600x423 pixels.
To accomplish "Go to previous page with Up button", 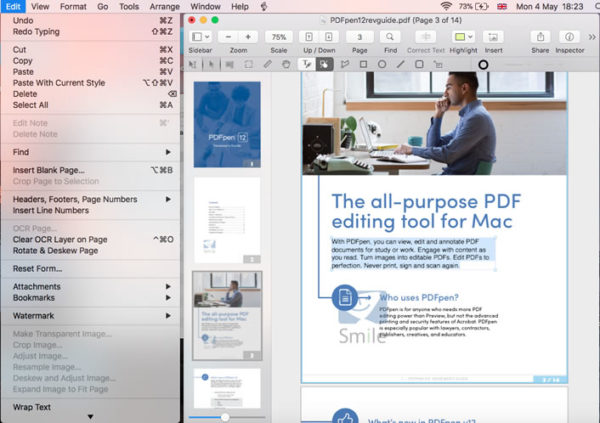I will click(309, 37).
